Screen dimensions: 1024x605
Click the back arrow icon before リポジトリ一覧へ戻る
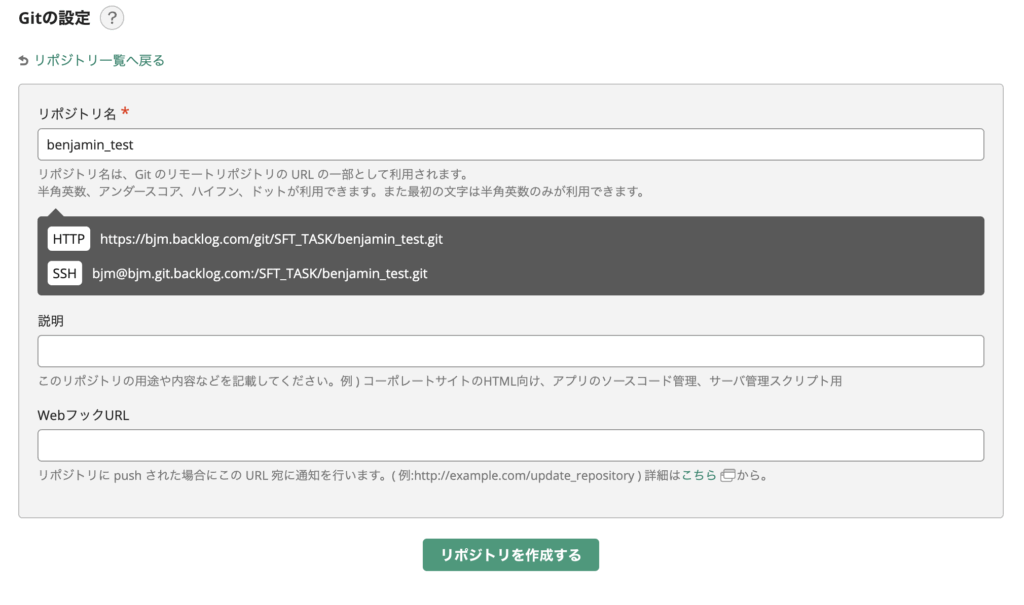point(24,61)
